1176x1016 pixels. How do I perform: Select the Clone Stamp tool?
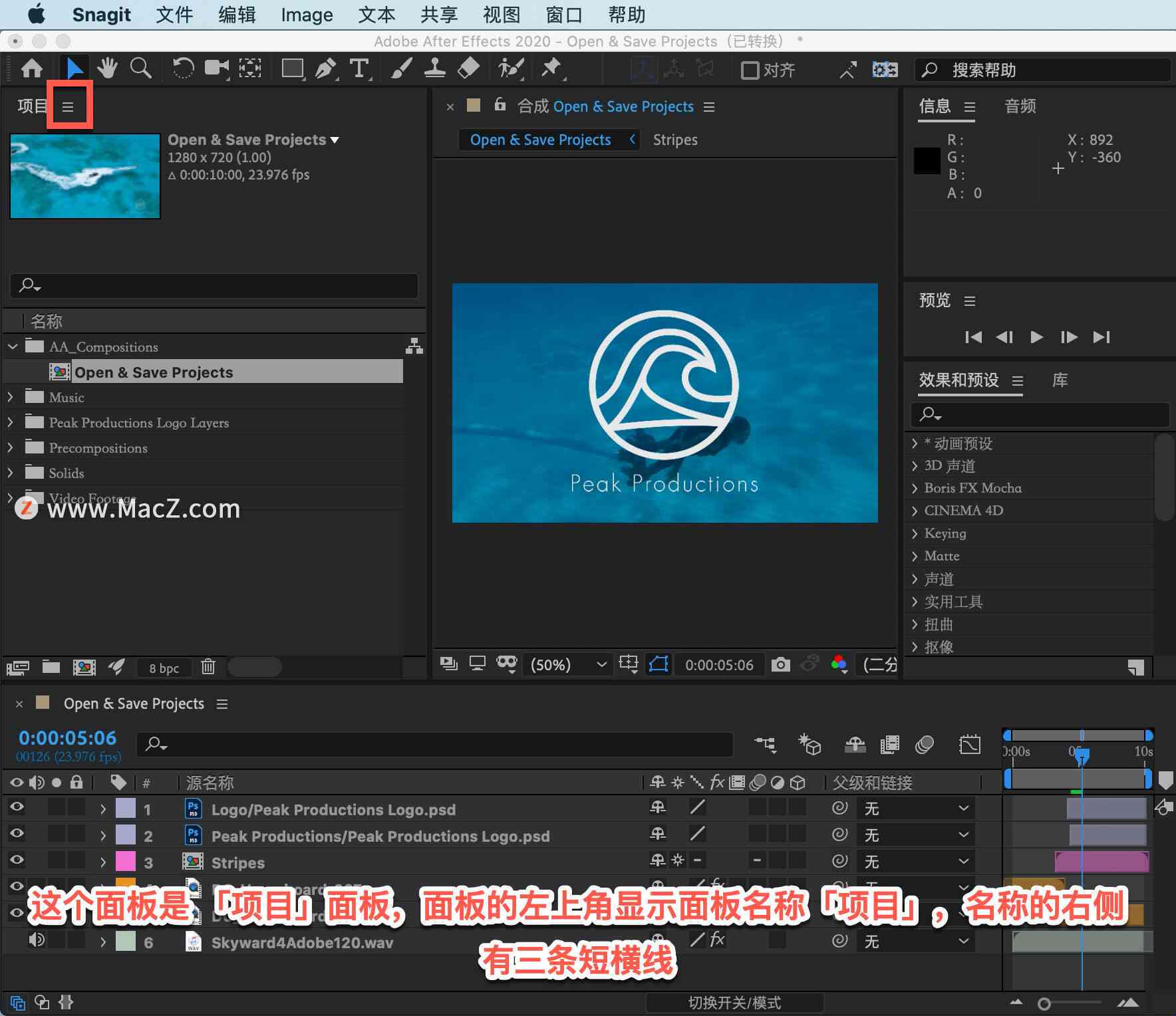click(x=435, y=68)
